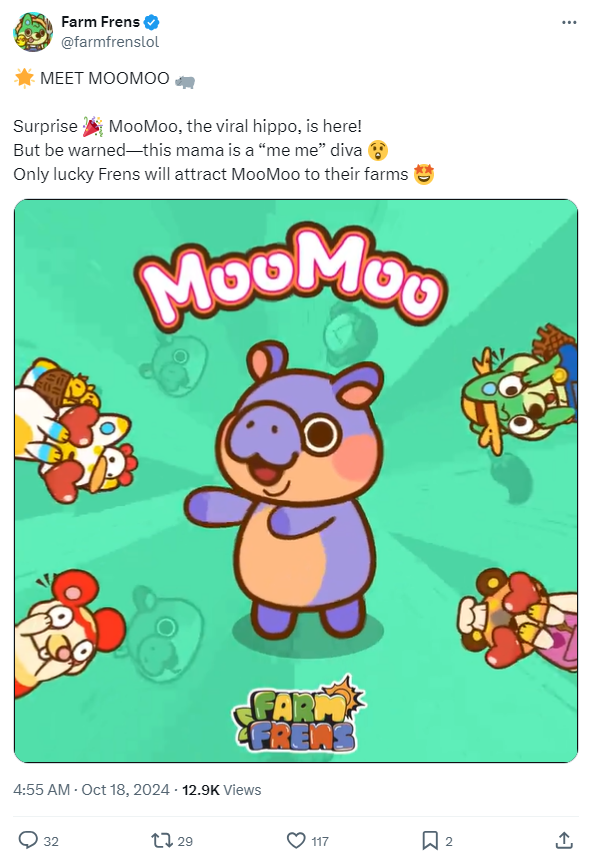This screenshot has width=593, height=862.
Task: View the 12.9K Views analytics
Action: coord(221,789)
